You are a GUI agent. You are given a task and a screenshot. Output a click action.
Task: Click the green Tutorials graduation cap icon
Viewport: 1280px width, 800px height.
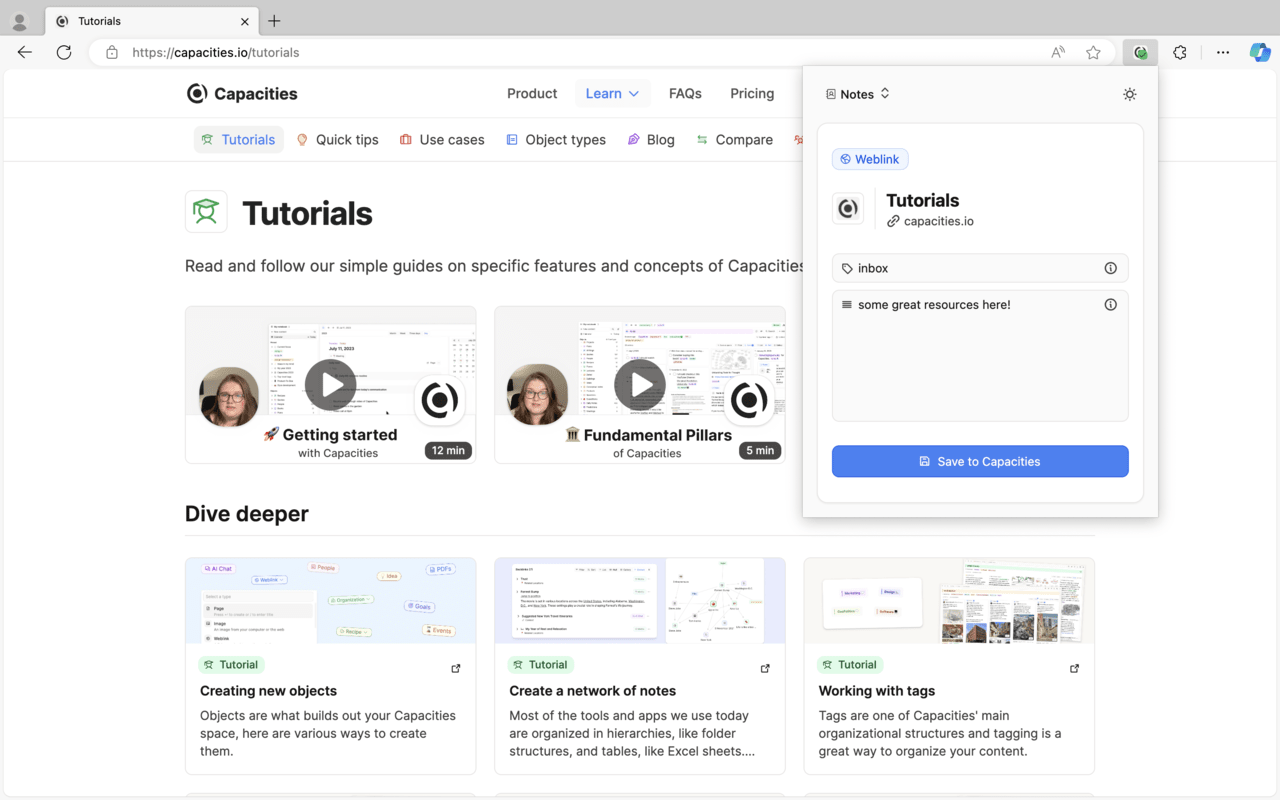click(x=206, y=212)
